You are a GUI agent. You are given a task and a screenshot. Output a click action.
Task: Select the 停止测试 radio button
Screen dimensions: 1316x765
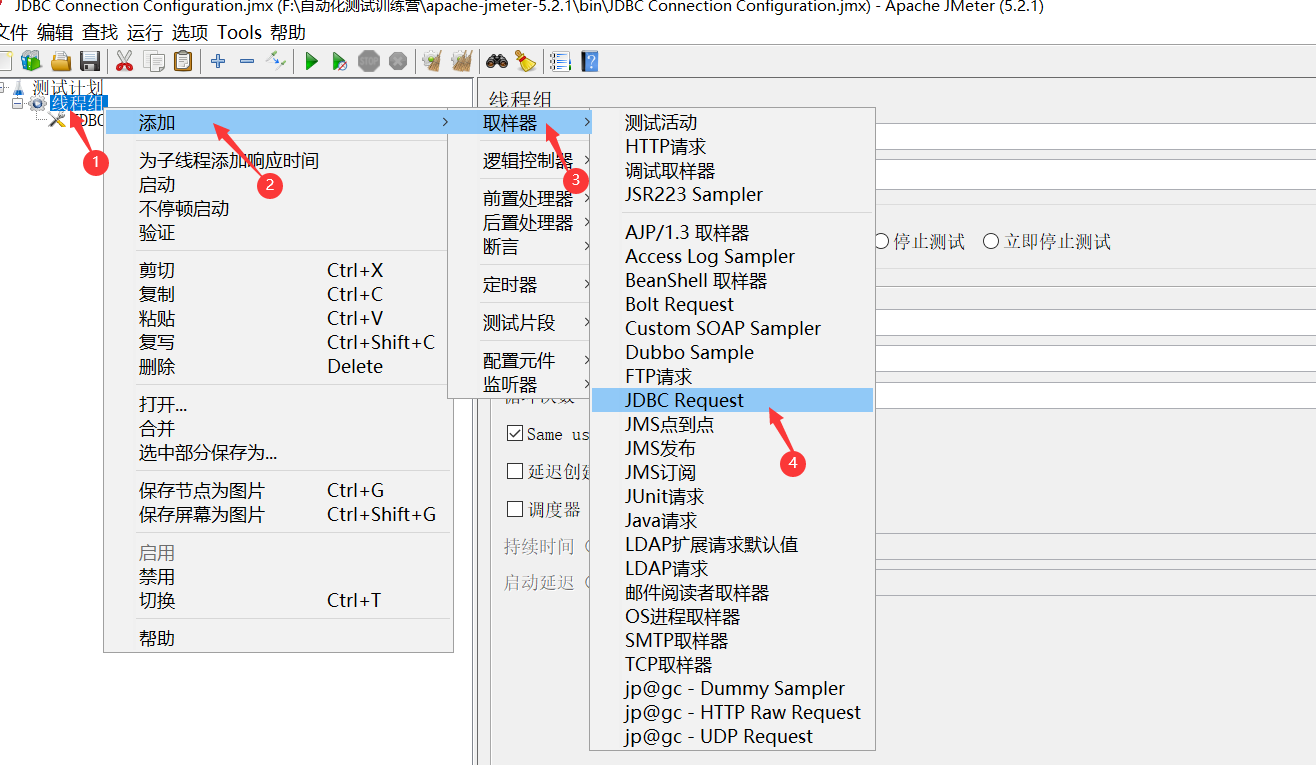881,241
